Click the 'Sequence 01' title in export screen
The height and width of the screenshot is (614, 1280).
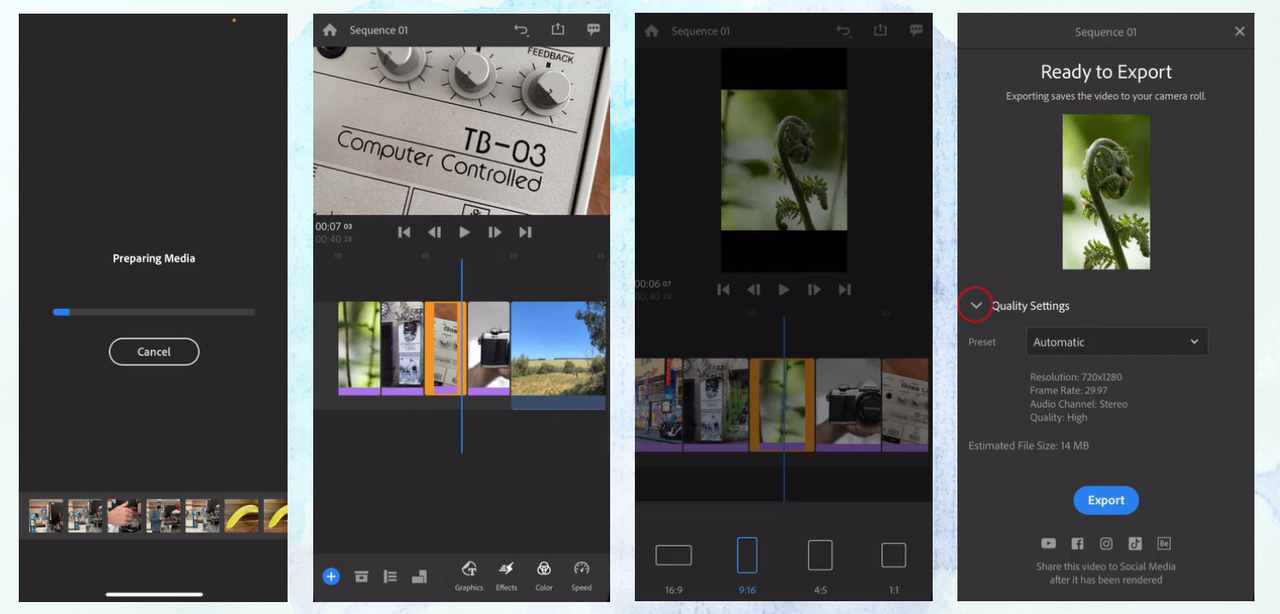click(x=1106, y=32)
